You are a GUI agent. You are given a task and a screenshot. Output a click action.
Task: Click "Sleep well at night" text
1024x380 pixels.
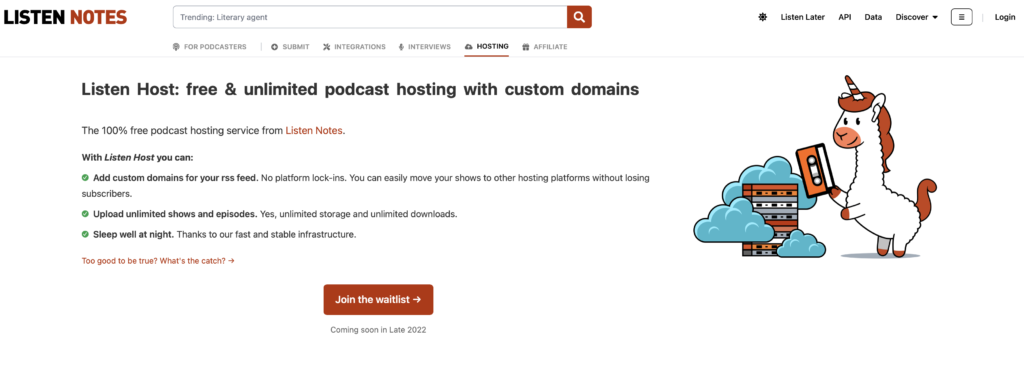[133, 234]
